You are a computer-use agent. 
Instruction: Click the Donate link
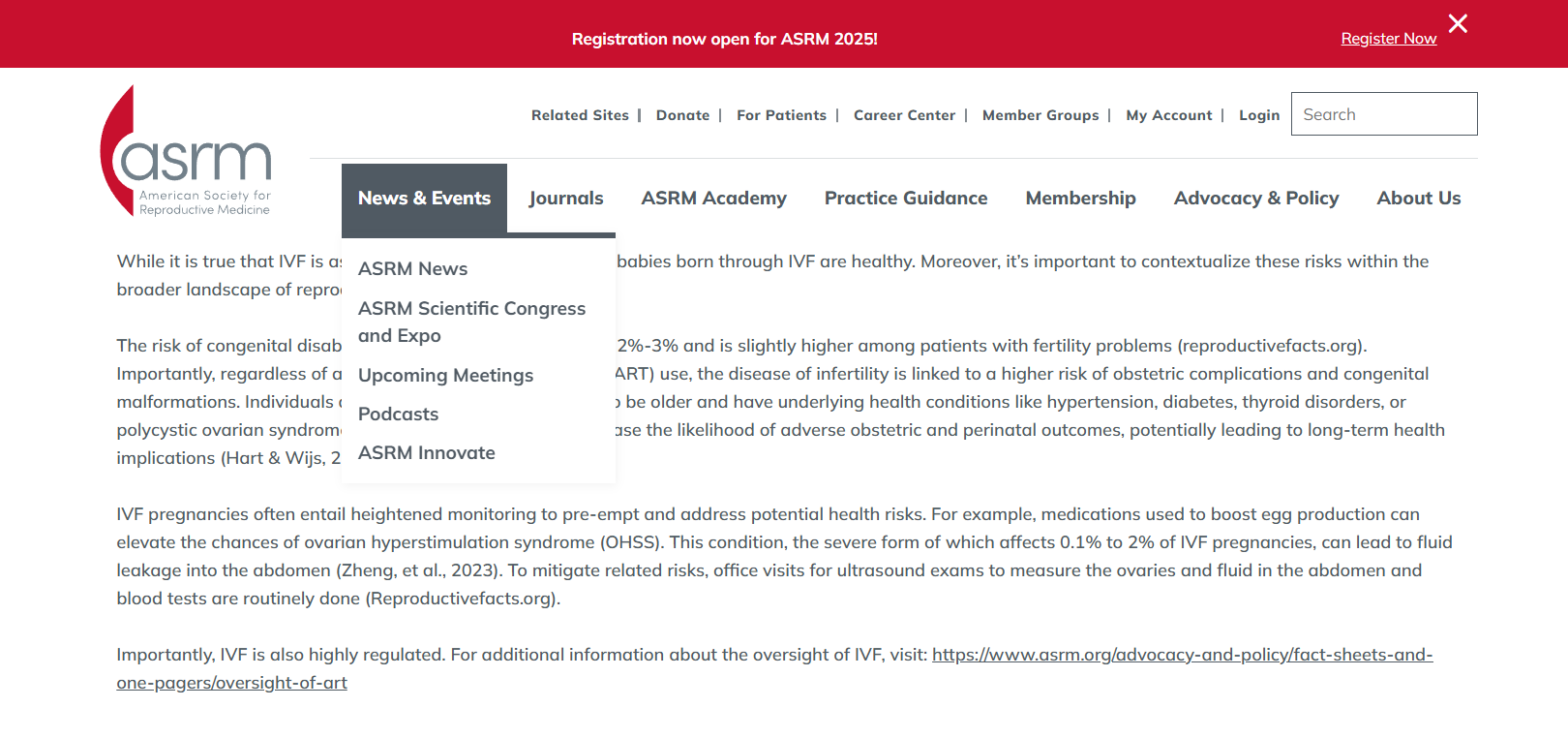pyautogui.click(x=682, y=115)
